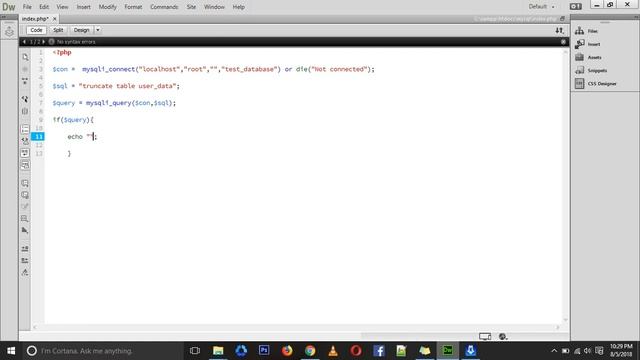Click the vertical scrollbar down arrow
640x360 pixels.
tap(566, 320)
